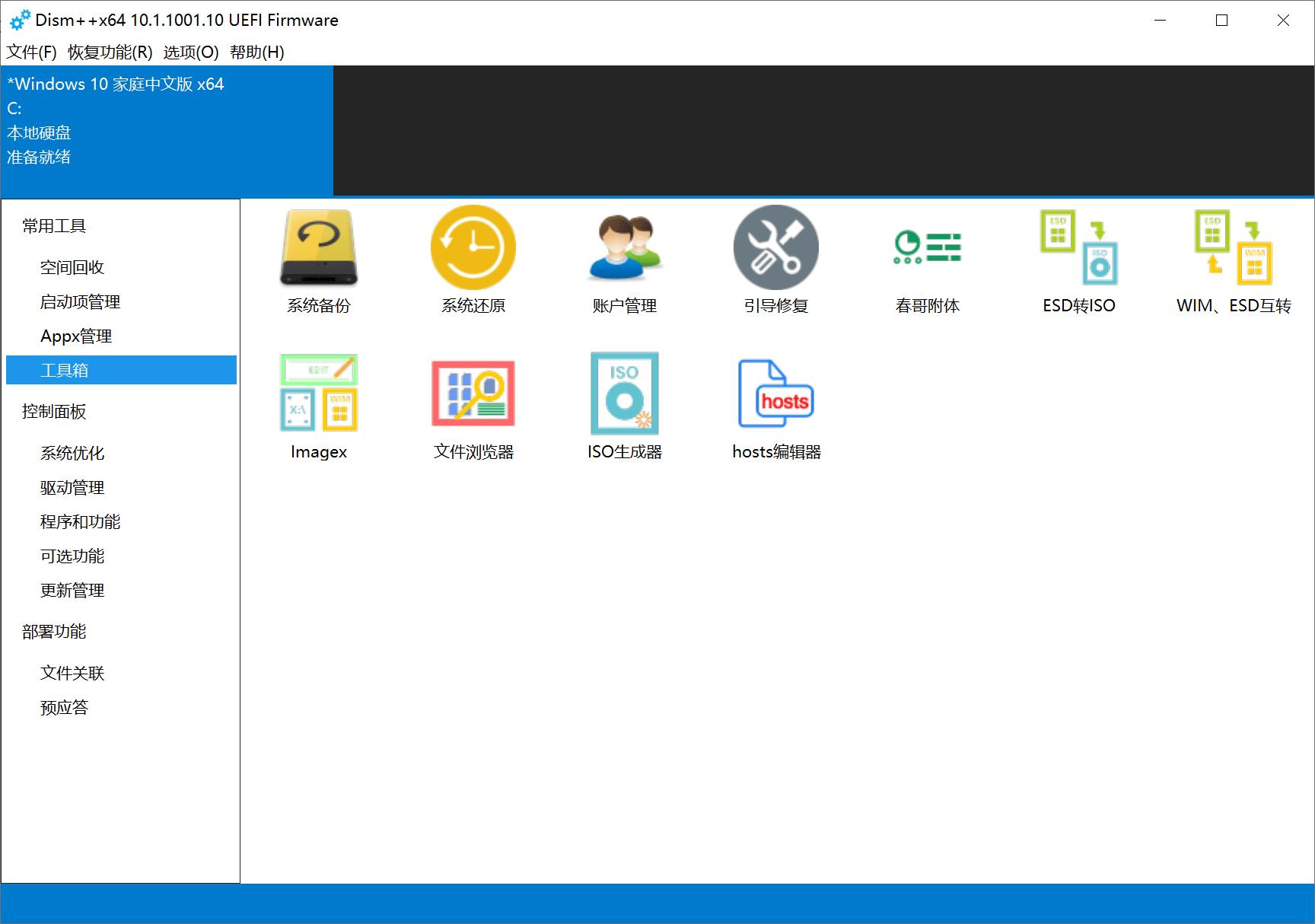
Task: Switch to 驱动管理 driver management
Action: 72,487
